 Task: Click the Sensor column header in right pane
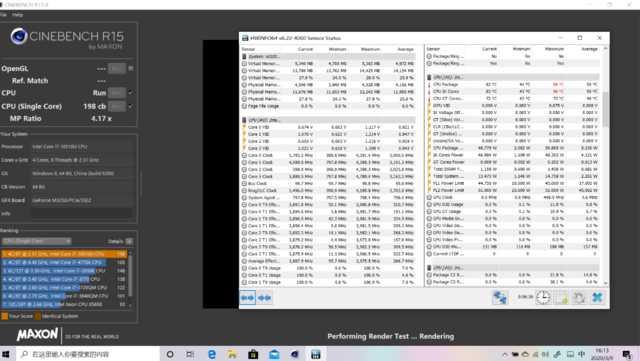[433, 49]
